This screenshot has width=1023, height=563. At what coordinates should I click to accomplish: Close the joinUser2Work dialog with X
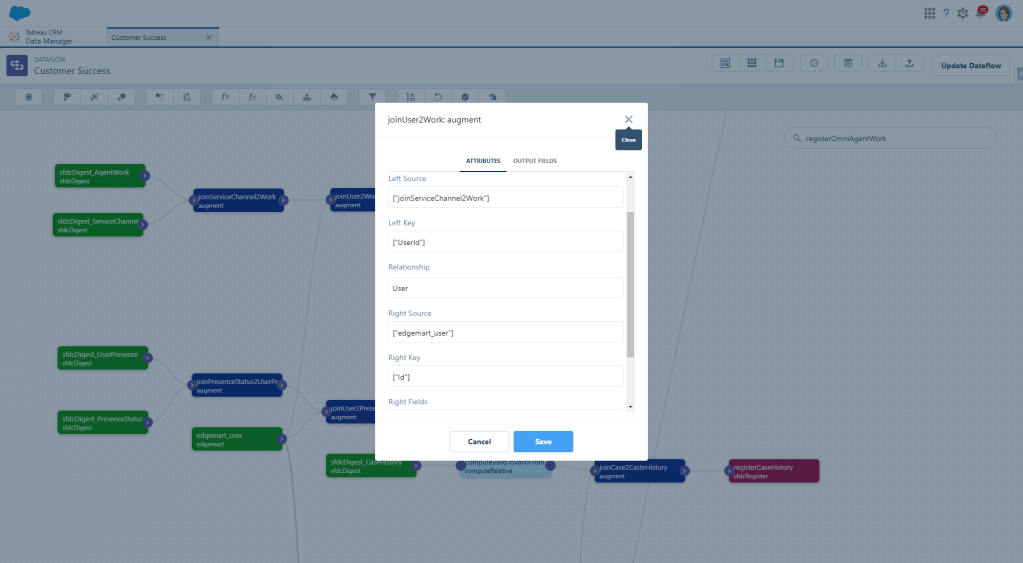coord(628,119)
